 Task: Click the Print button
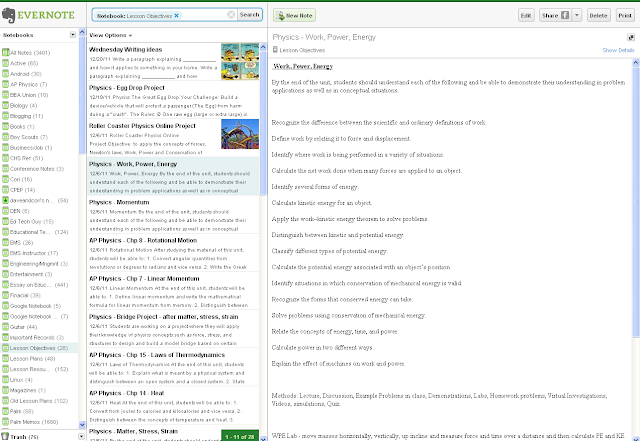pyautogui.click(x=625, y=16)
